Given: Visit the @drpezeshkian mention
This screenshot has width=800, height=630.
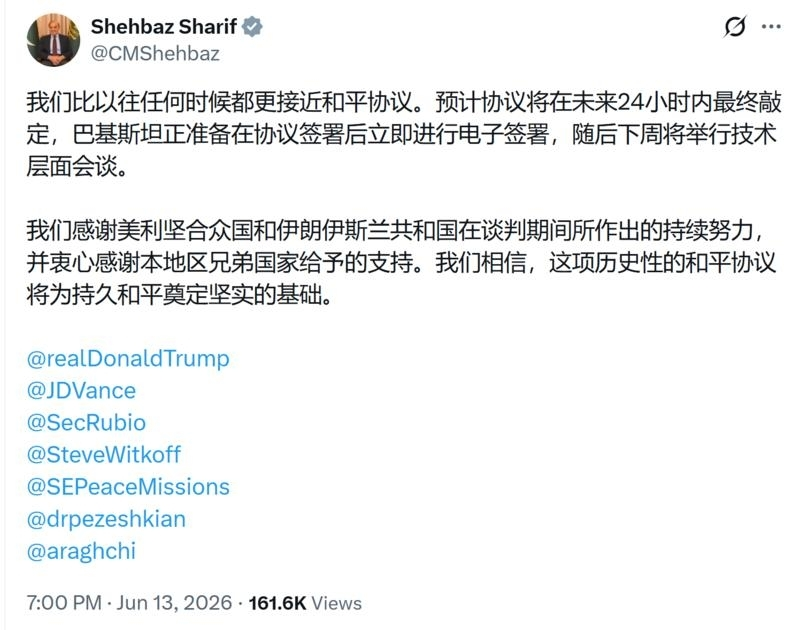Looking at the screenshot, I should (106, 519).
